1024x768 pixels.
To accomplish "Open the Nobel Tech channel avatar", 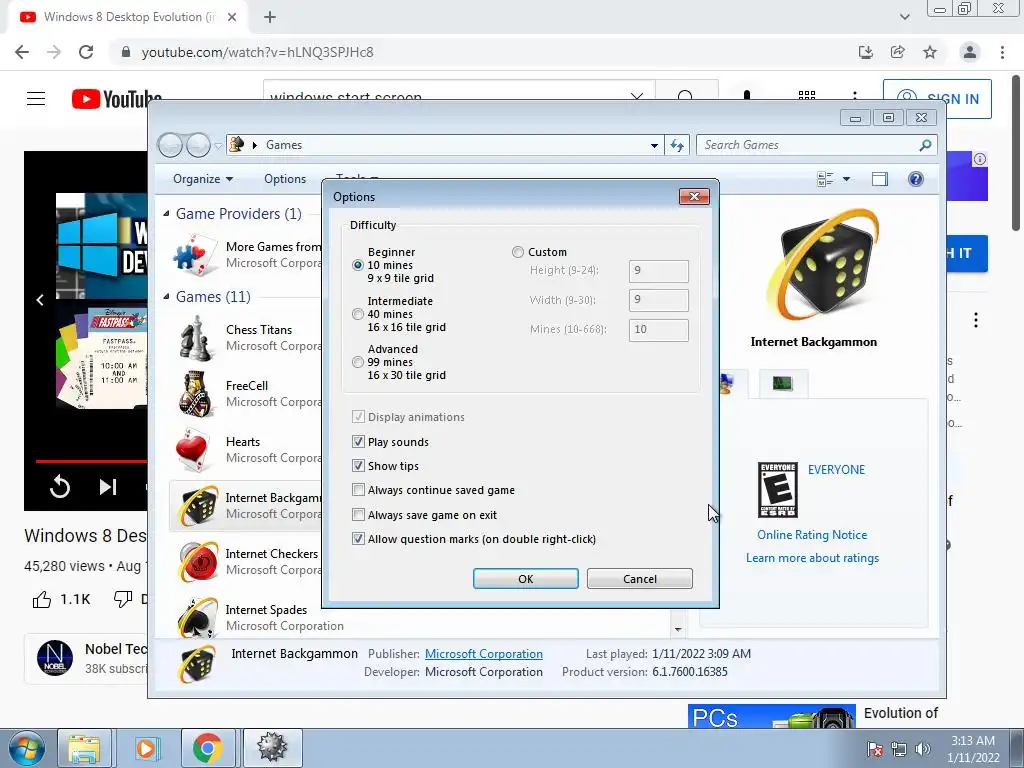I will click(x=55, y=658).
